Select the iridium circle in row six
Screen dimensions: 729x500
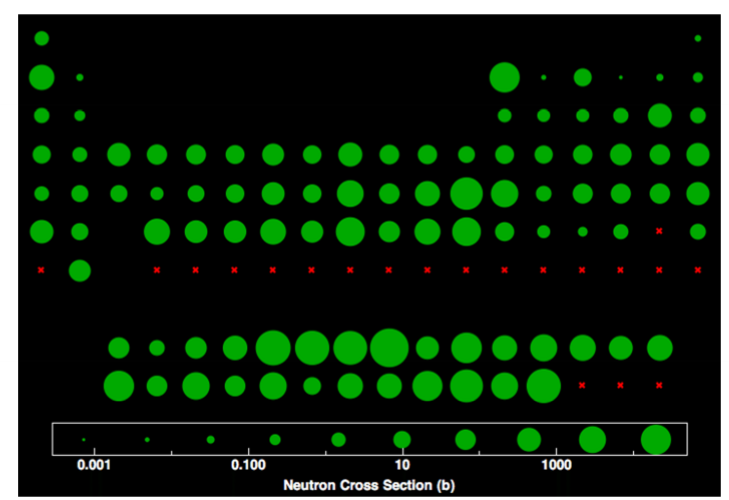350,232
